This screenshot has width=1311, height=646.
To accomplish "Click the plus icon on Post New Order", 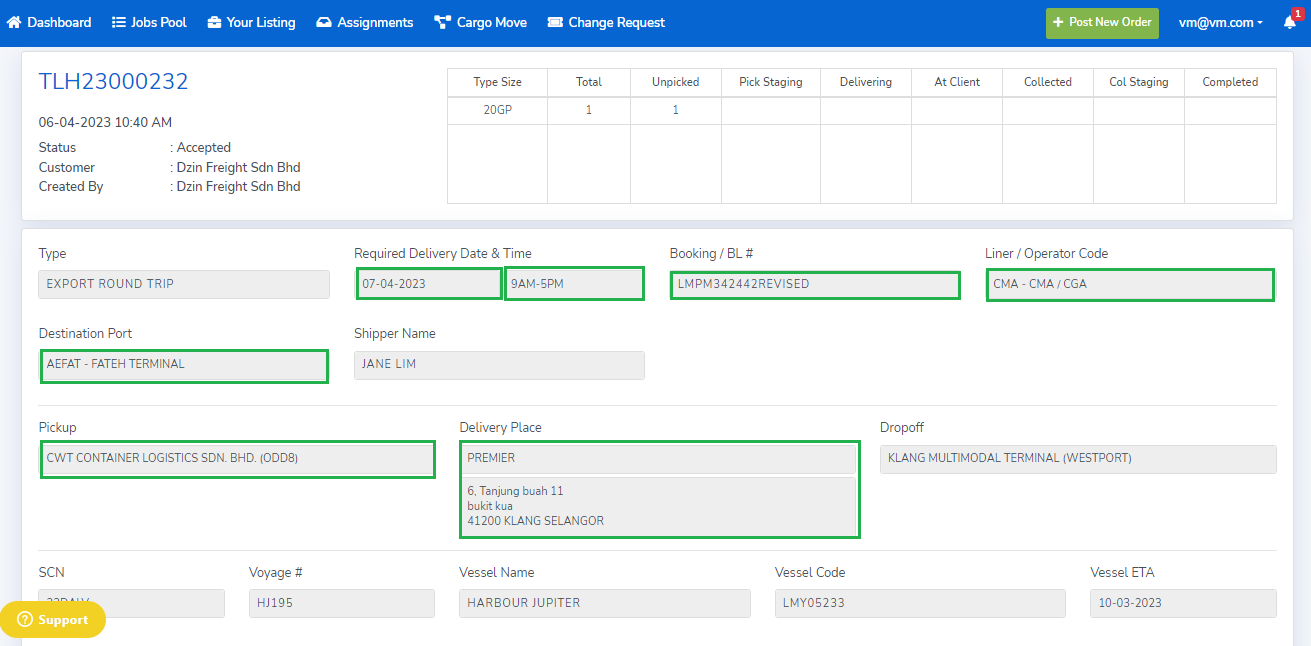I will [1058, 22].
